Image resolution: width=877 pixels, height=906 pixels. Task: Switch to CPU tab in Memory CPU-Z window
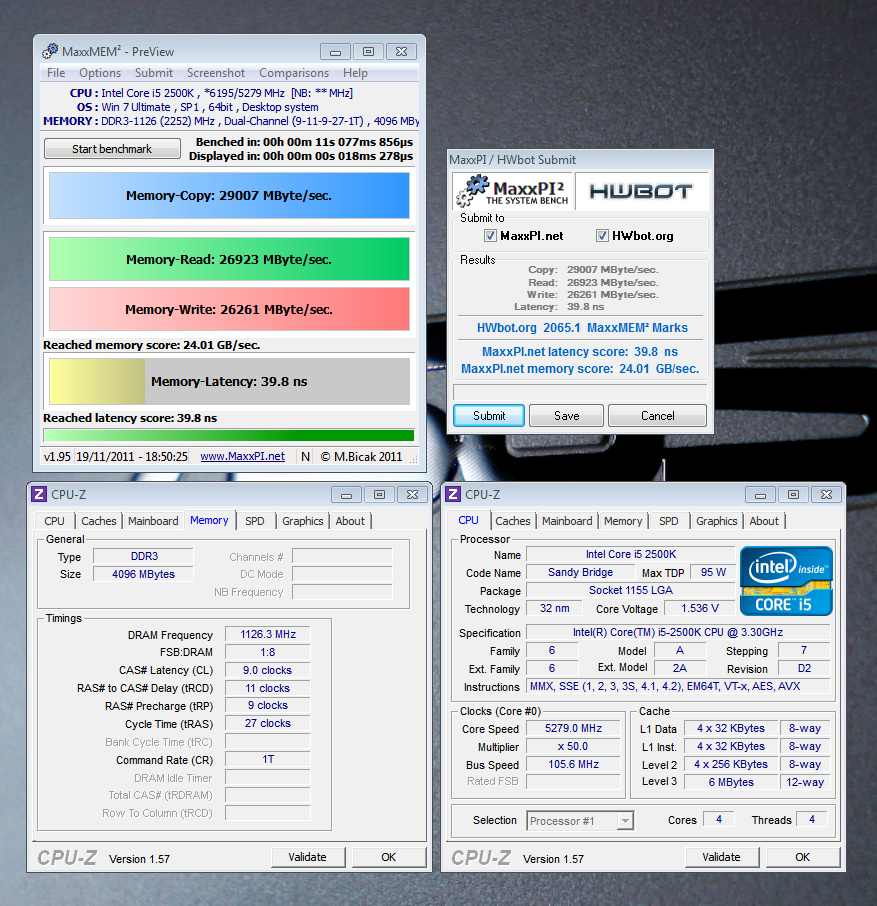click(x=54, y=521)
